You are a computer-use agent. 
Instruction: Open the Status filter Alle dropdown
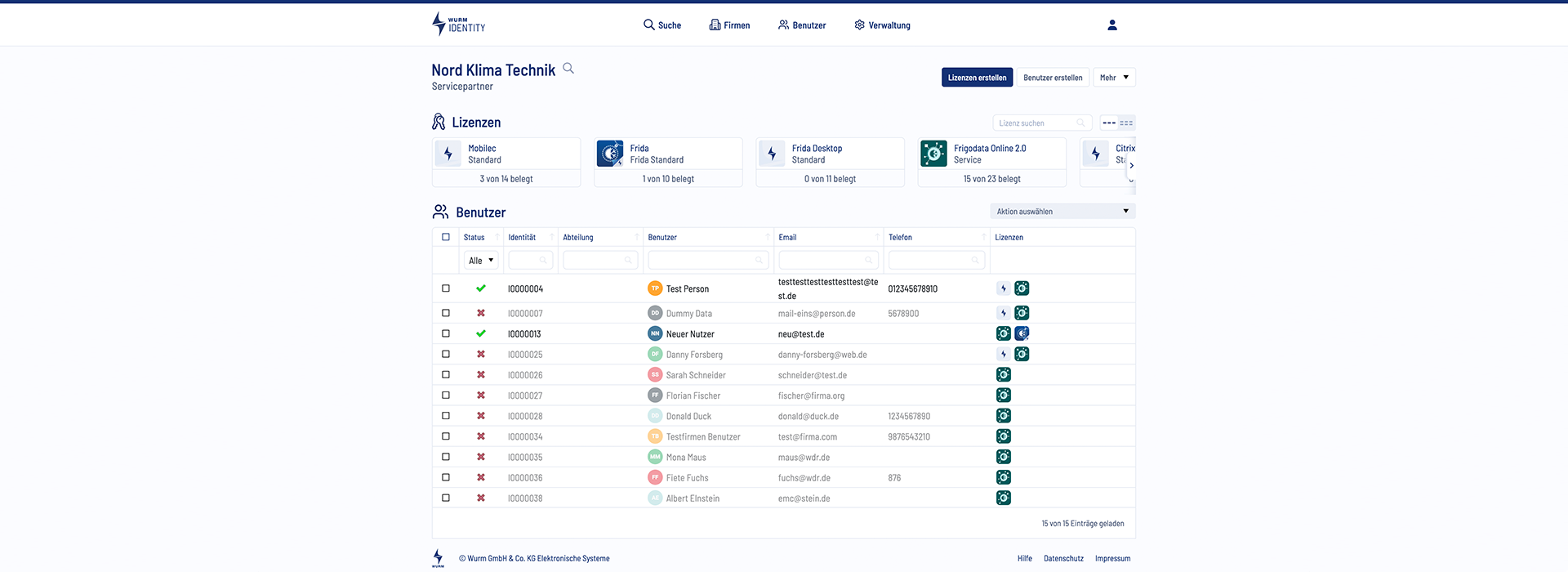pos(481,261)
